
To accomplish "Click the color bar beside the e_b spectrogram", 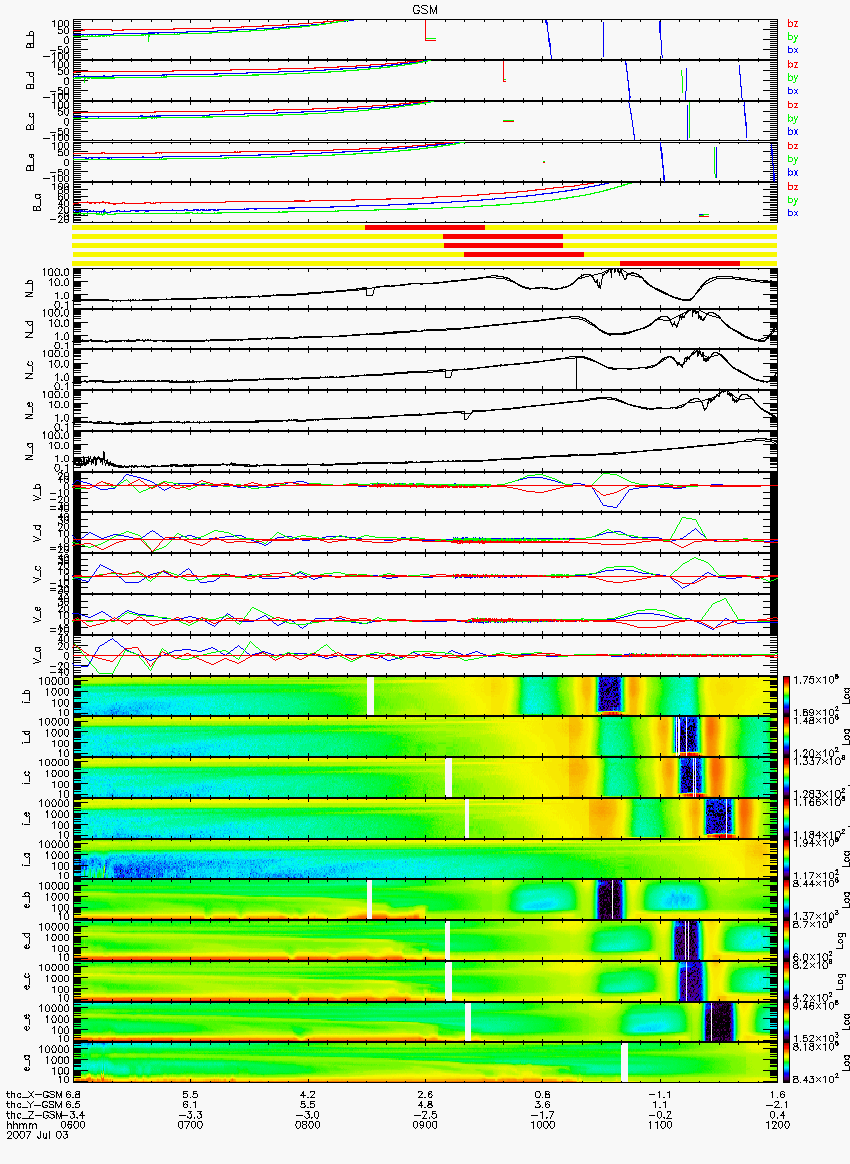I will [x=786, y=900].
